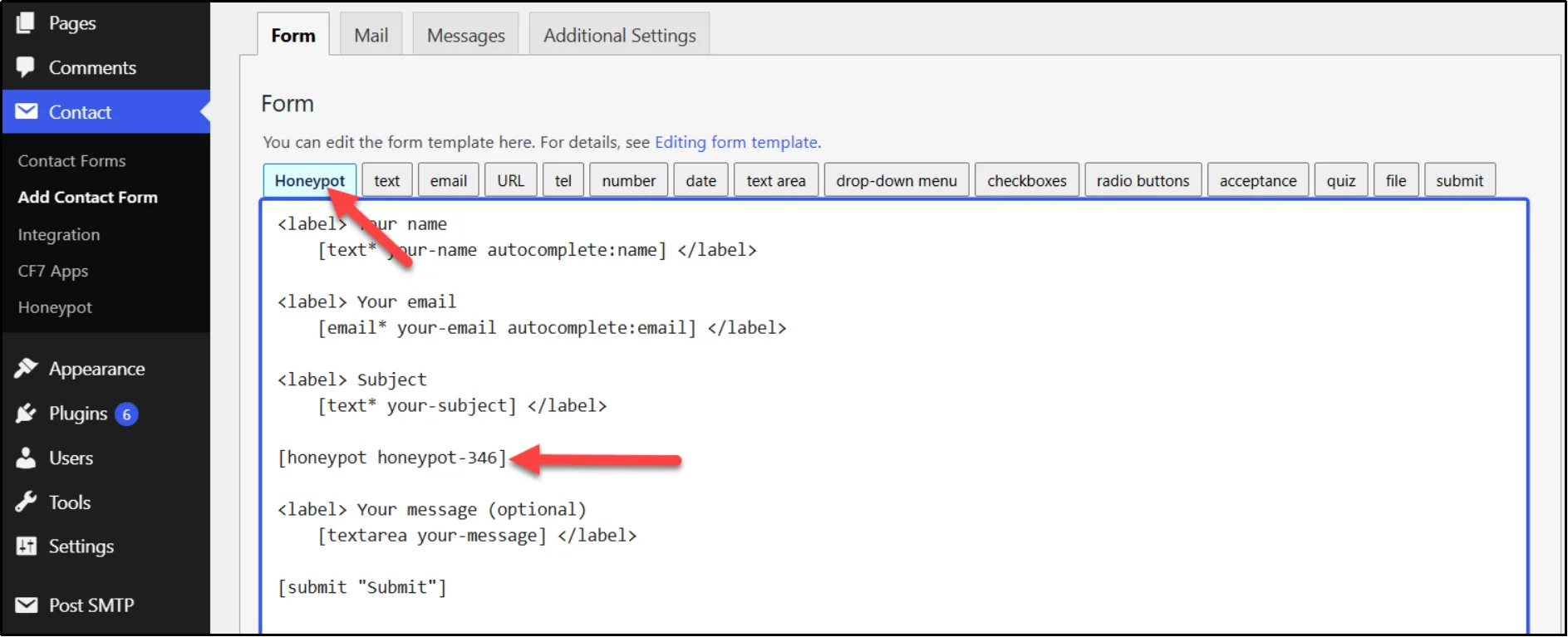Click the your-email shortcode line
Image resolution: width=1568 pixels, height=637 pixels.
coord(552,328)
